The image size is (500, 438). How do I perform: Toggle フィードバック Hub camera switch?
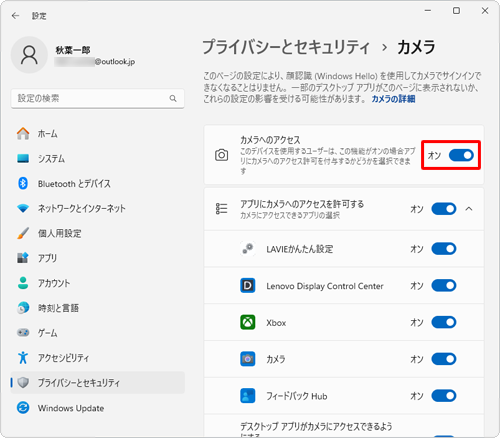click(x=444, y=396)
